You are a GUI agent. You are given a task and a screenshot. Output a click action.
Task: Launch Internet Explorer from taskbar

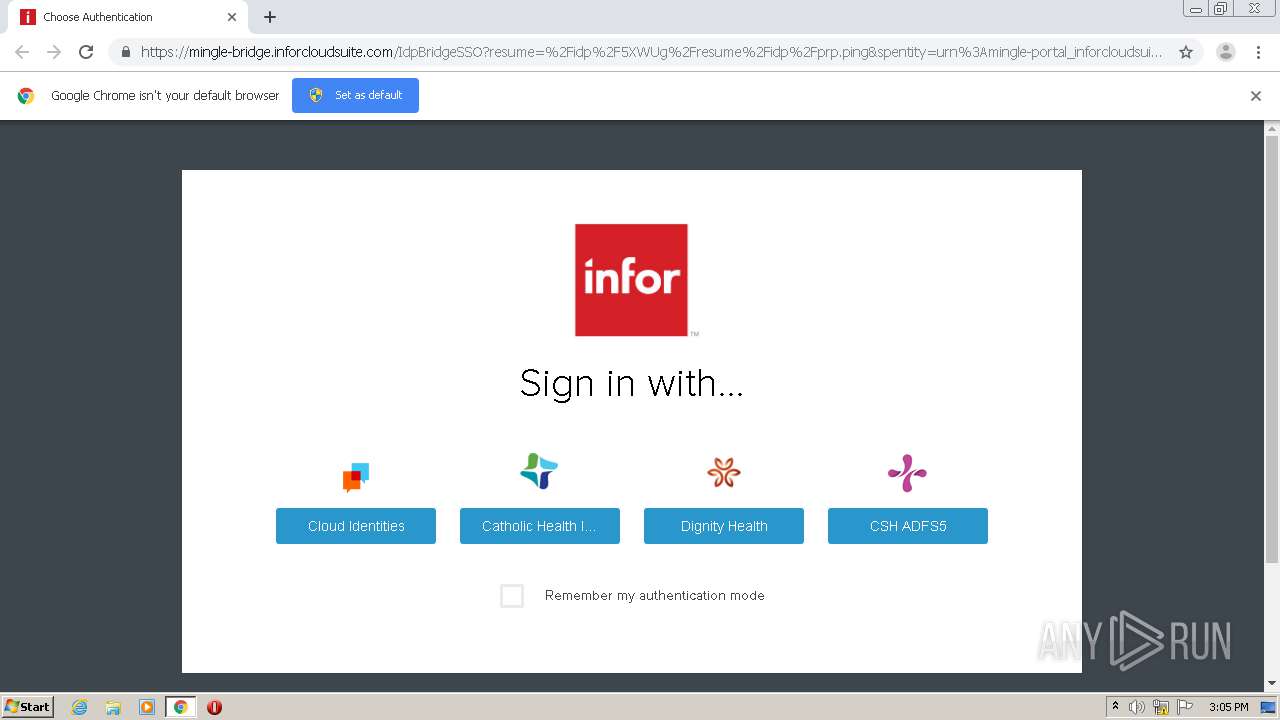point(79,707)
